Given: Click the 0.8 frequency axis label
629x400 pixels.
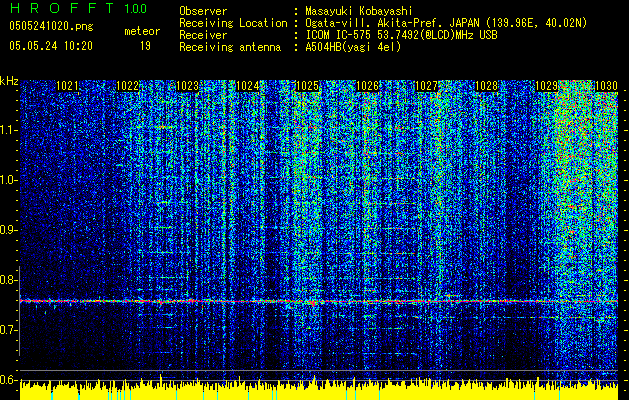Looking at the screenshot, I should tap(9, 280).
